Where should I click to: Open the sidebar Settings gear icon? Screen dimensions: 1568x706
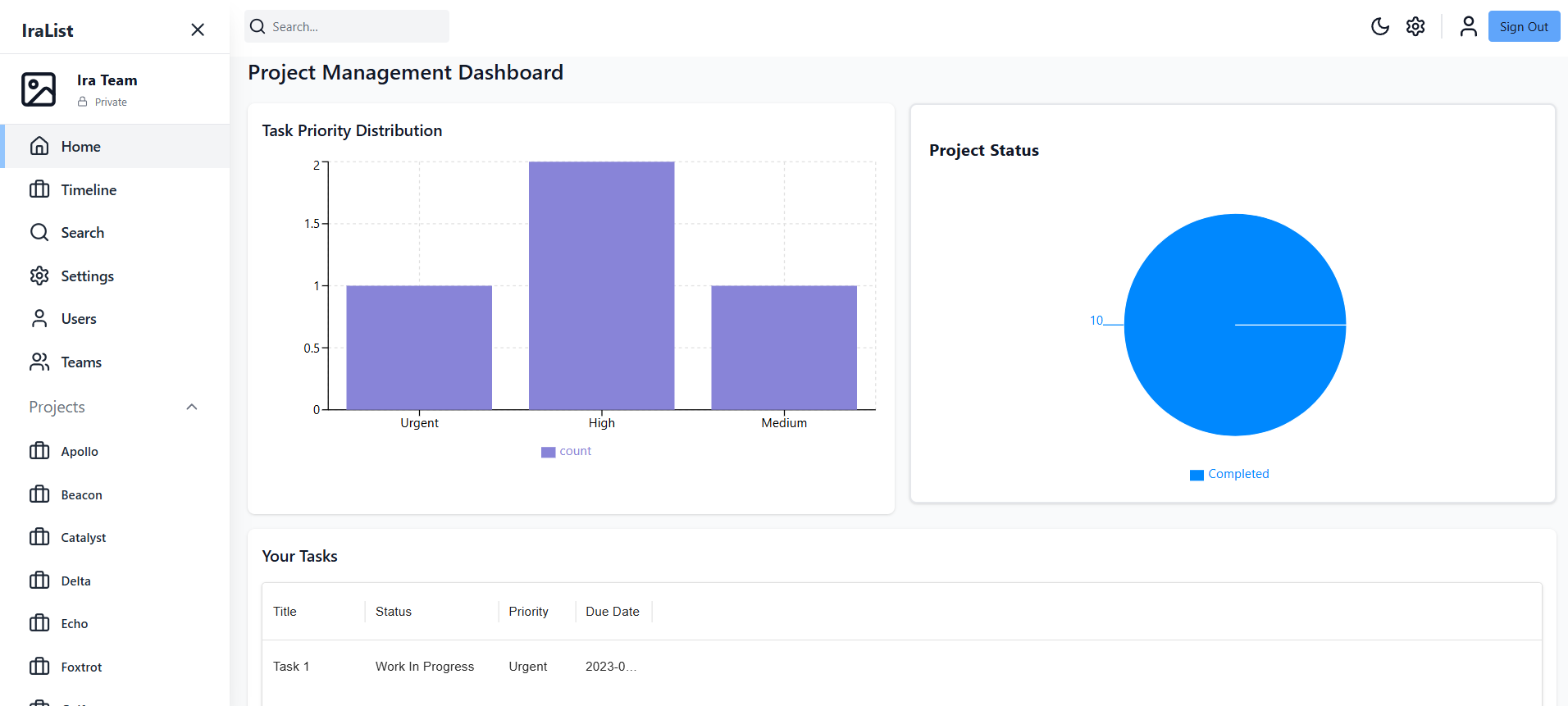click(x=39, y=276)
